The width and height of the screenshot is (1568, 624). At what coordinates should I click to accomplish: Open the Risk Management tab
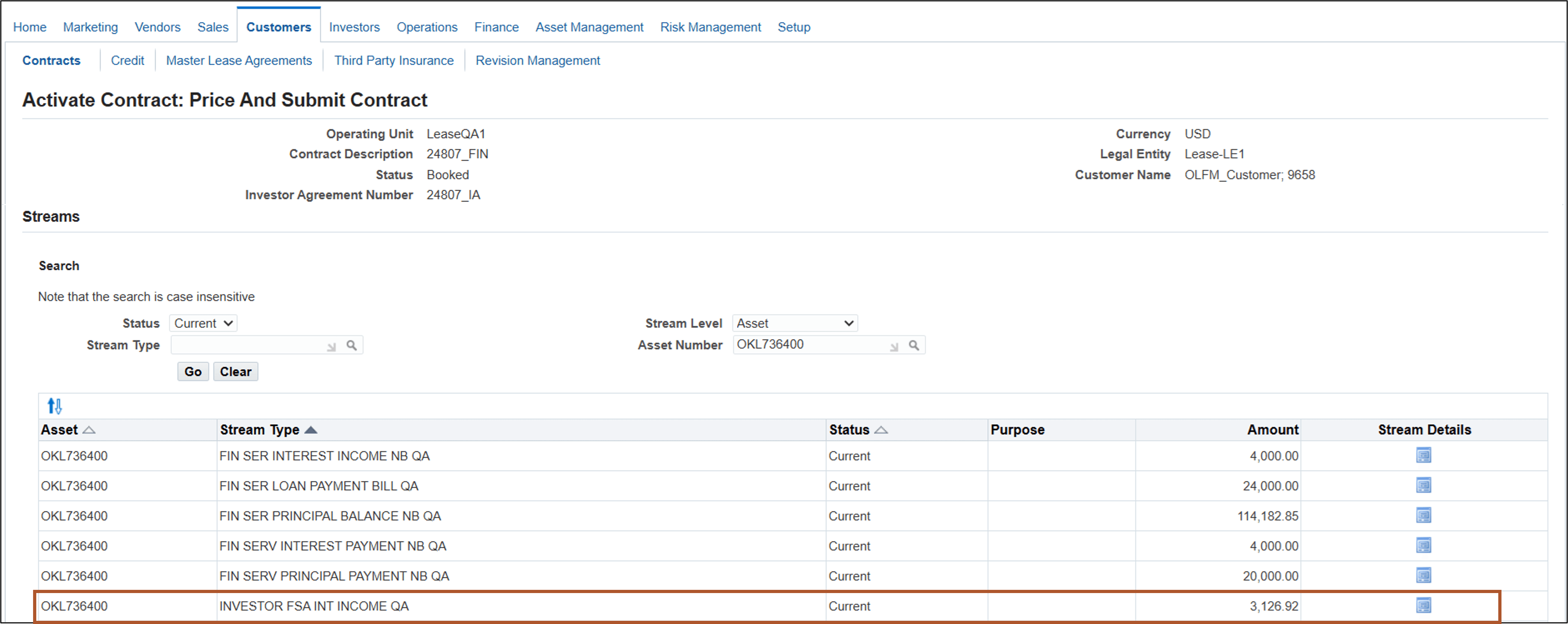point(710,27)
